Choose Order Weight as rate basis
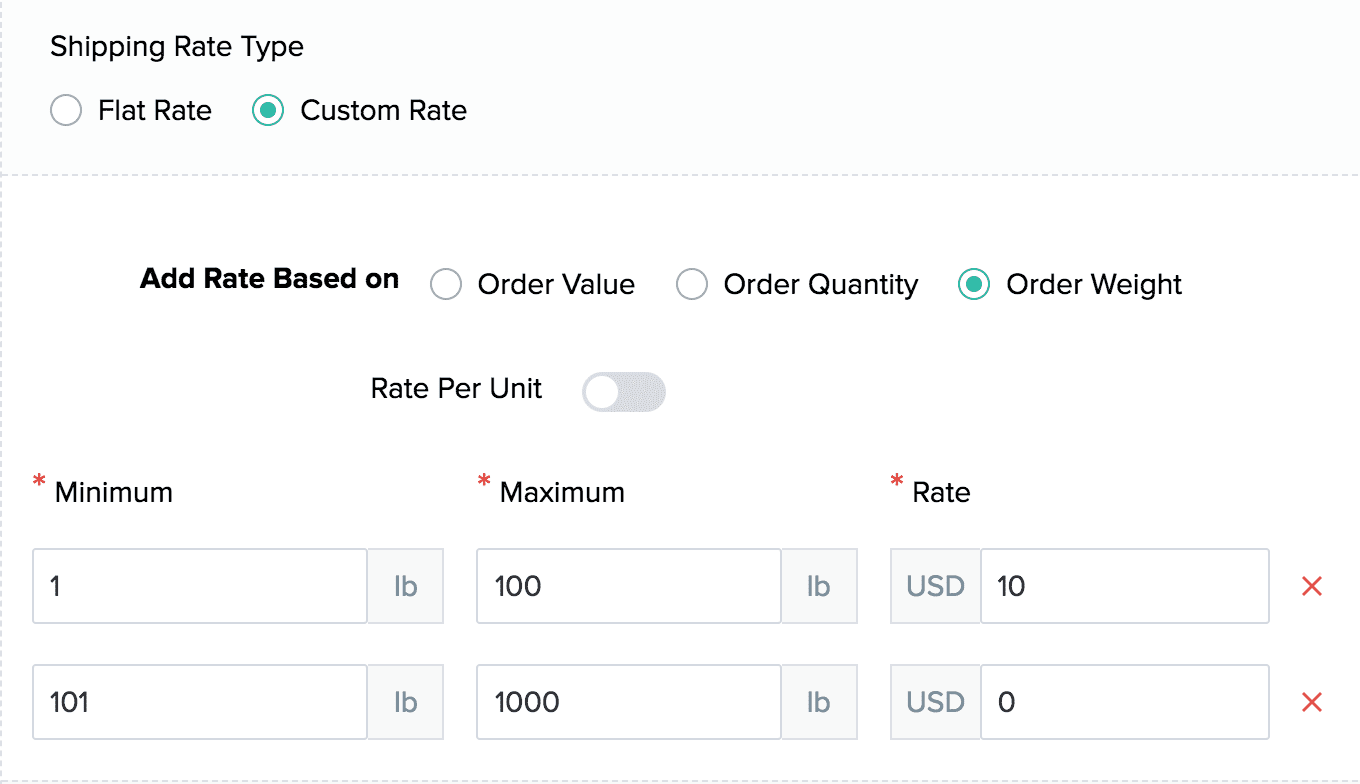Image resolution: width=1360 pixels, height=784 pixels. coord(974,285)
